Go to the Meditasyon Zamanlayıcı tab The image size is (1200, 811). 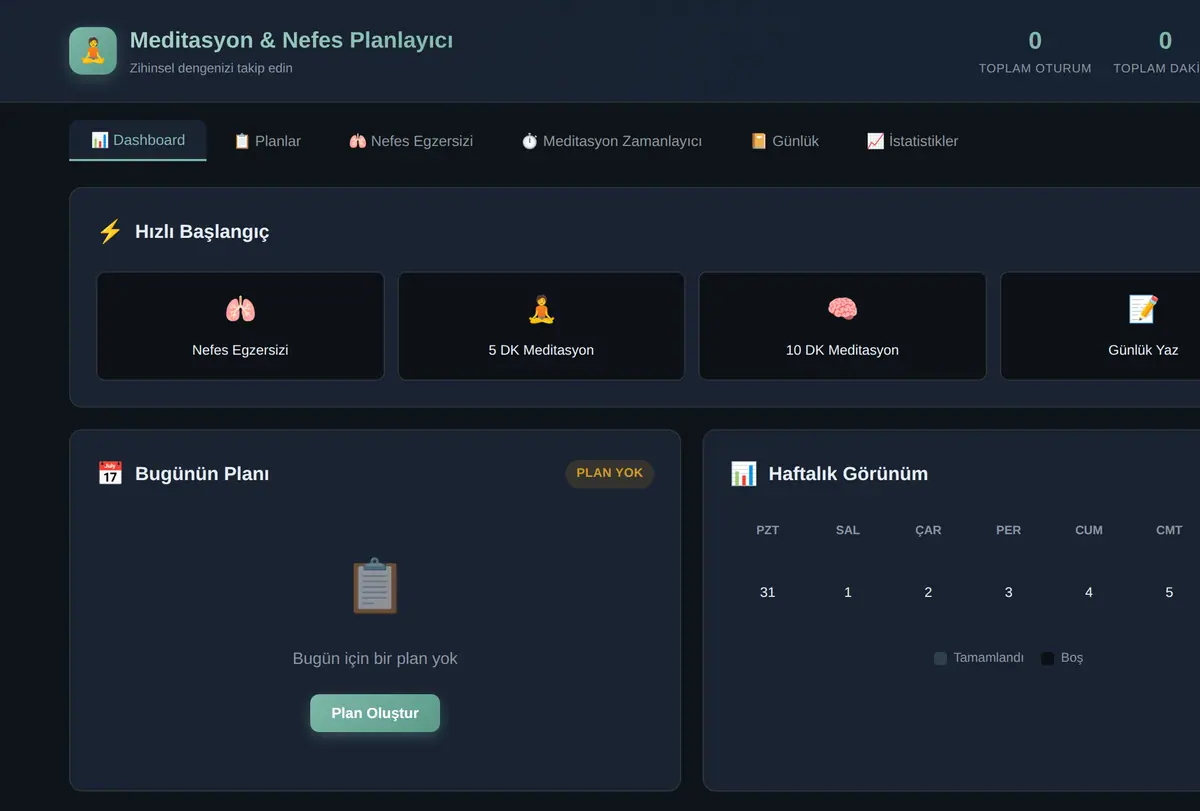[611, 141]
